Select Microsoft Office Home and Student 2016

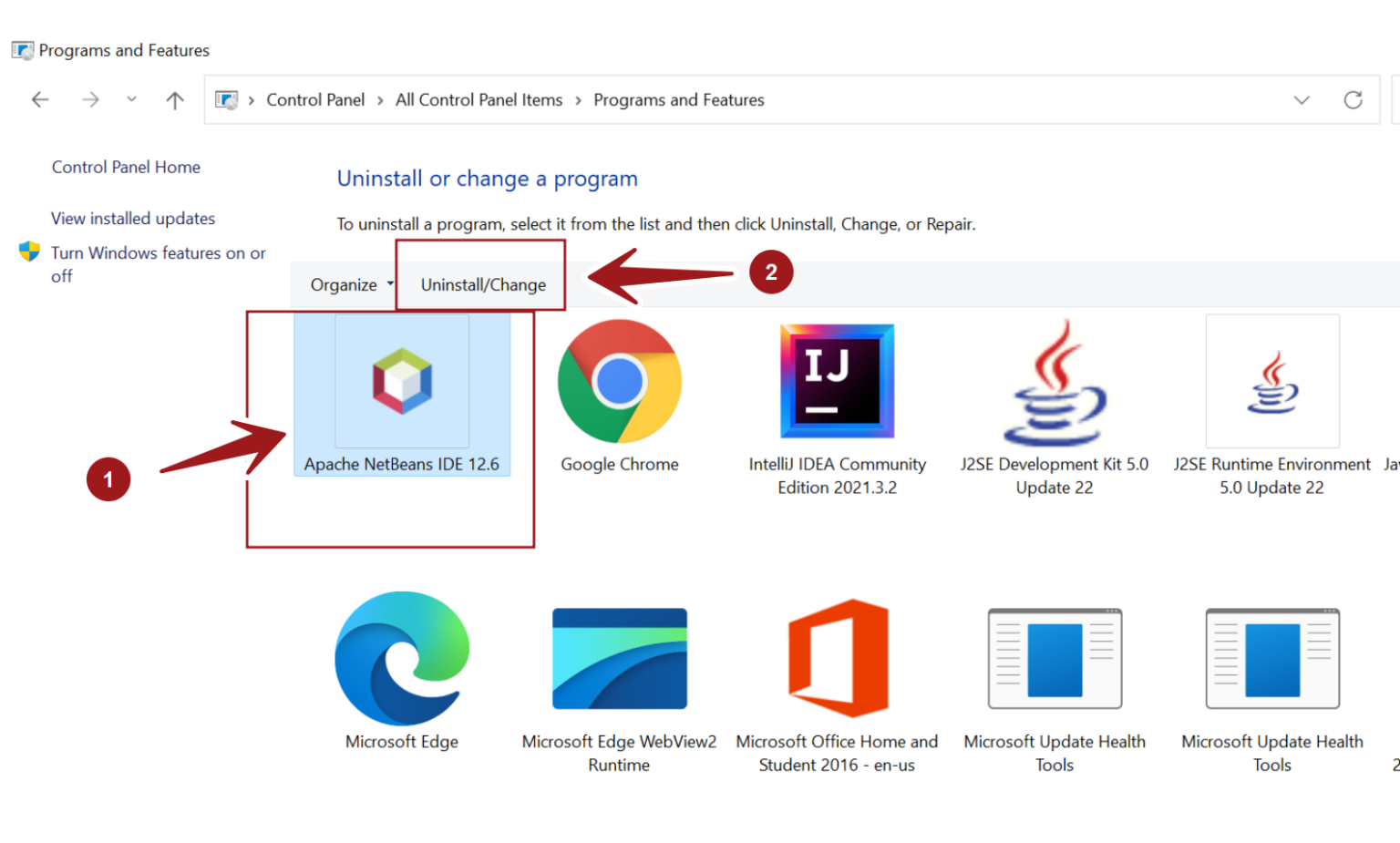(836, 658)
